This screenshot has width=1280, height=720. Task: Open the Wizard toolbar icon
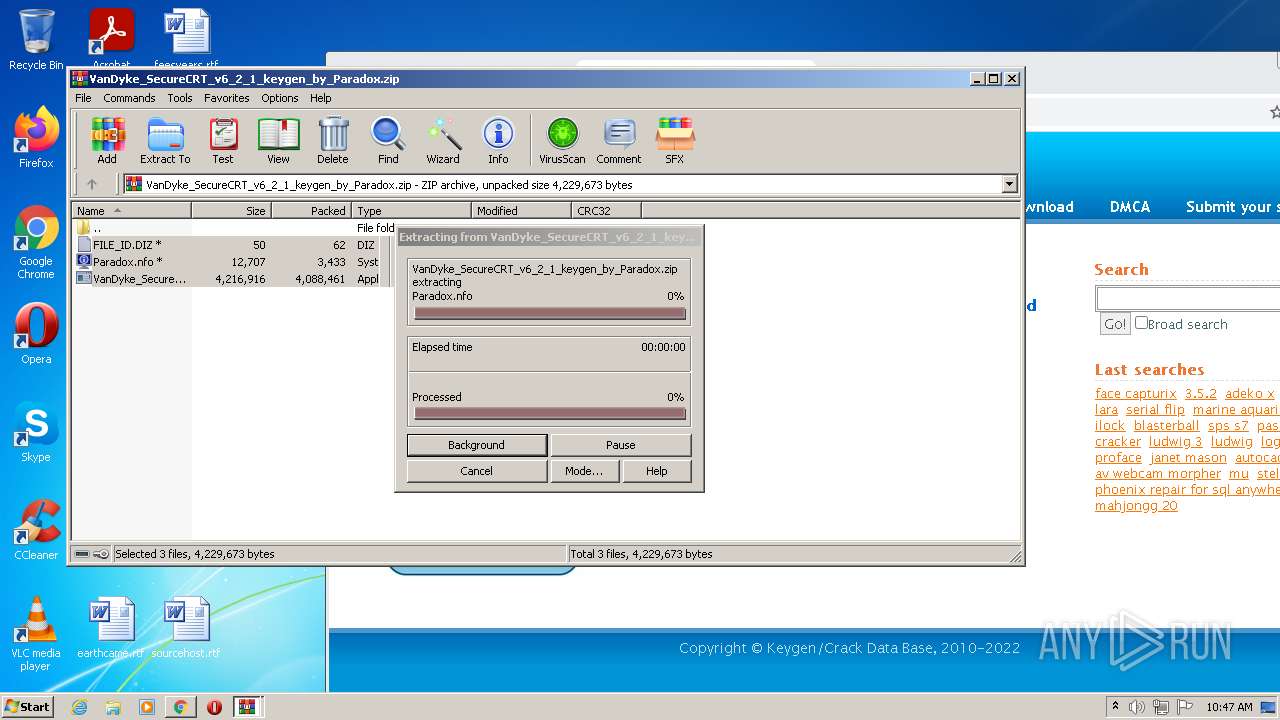coord(443,140)
